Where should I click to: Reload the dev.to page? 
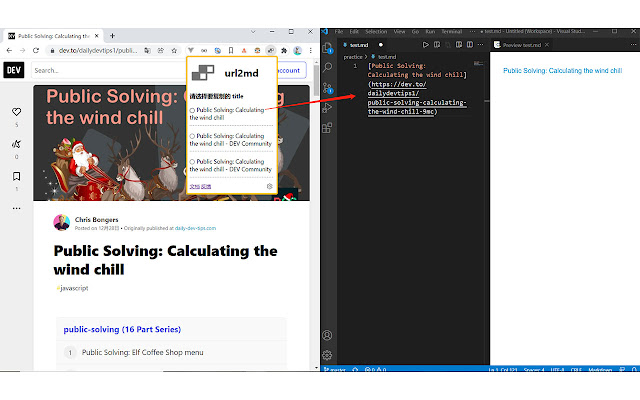coord(36,51)
